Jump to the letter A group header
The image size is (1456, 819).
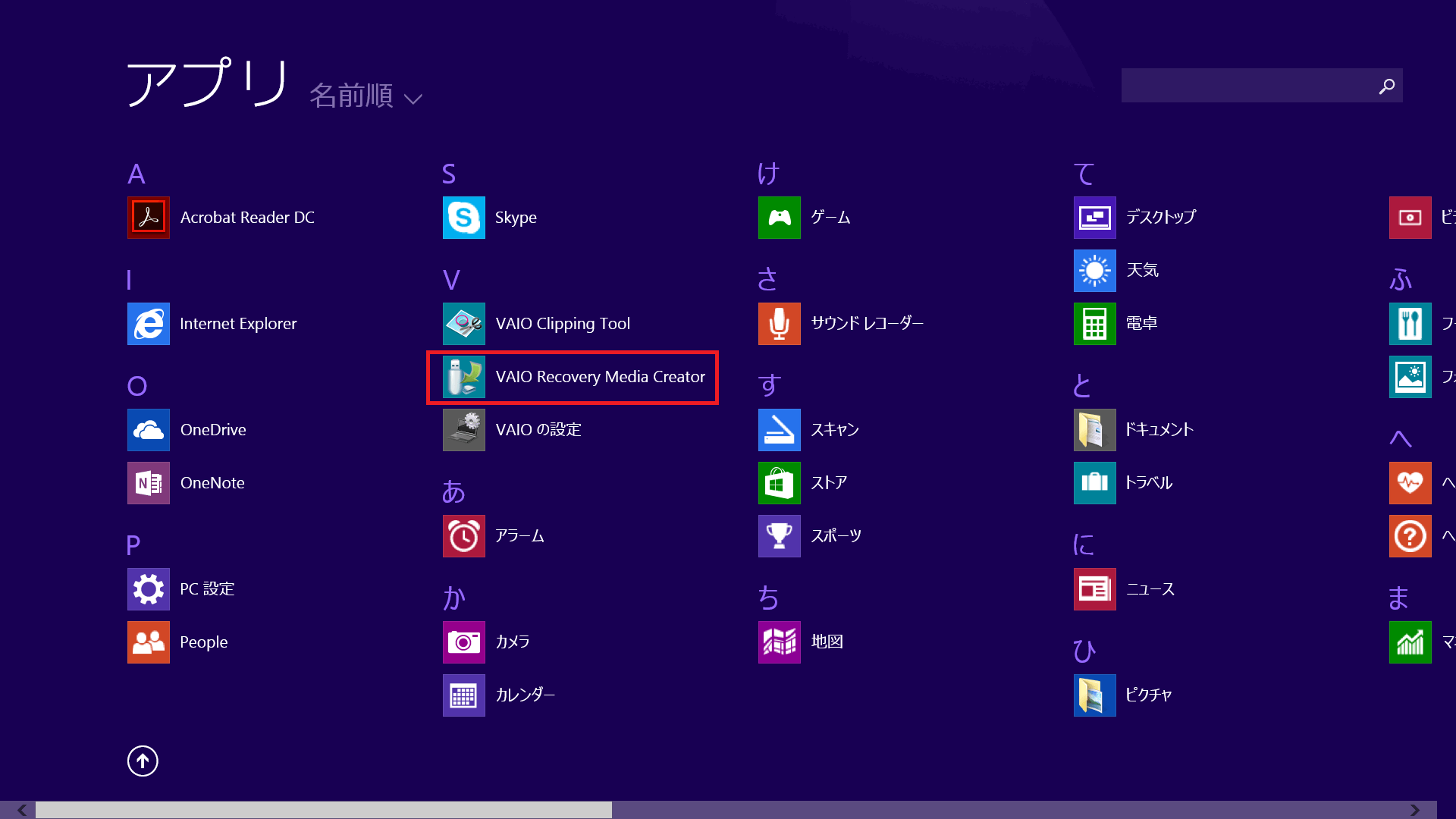click(136, 174)
